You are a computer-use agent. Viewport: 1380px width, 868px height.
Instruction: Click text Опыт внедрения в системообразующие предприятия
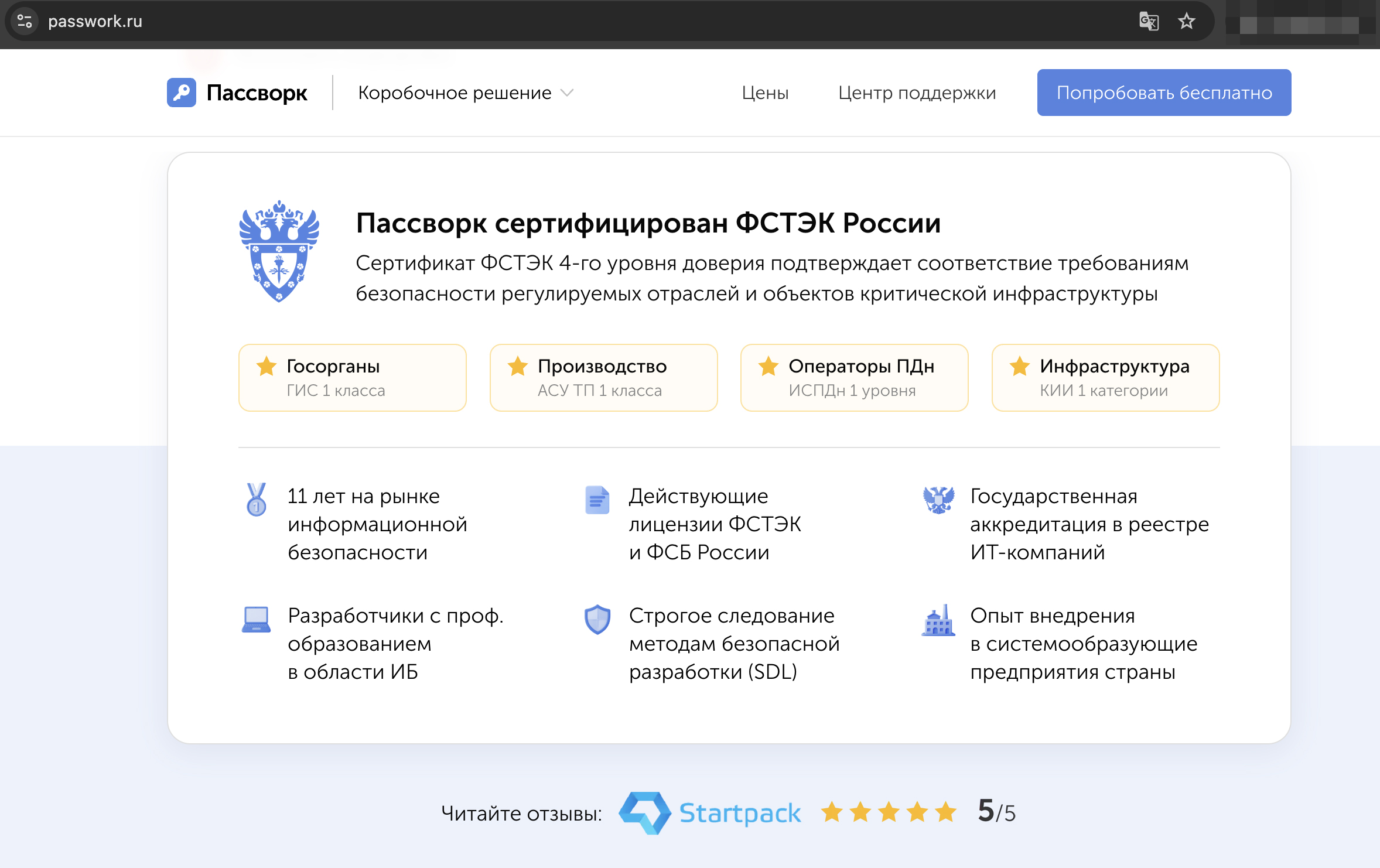click(x=1084, y=644)
